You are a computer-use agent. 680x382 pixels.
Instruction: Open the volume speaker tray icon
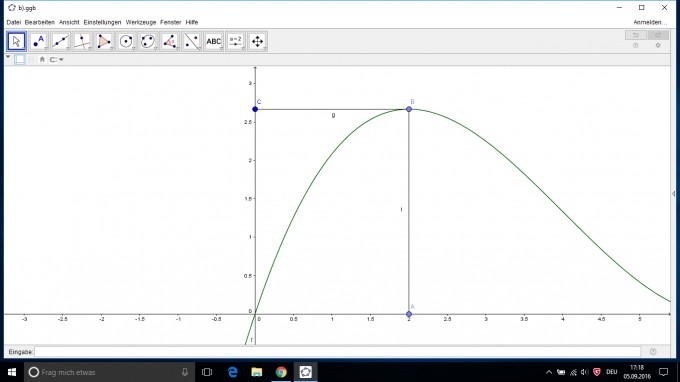(x=585, y=372)
